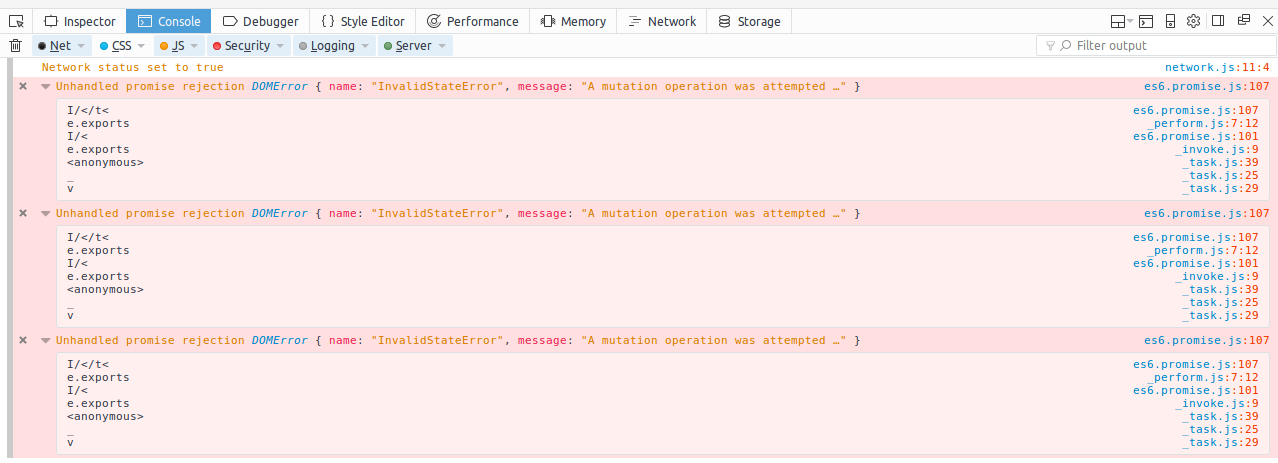
Task: Dock devtools to side of window
Action: [1218, 21]
